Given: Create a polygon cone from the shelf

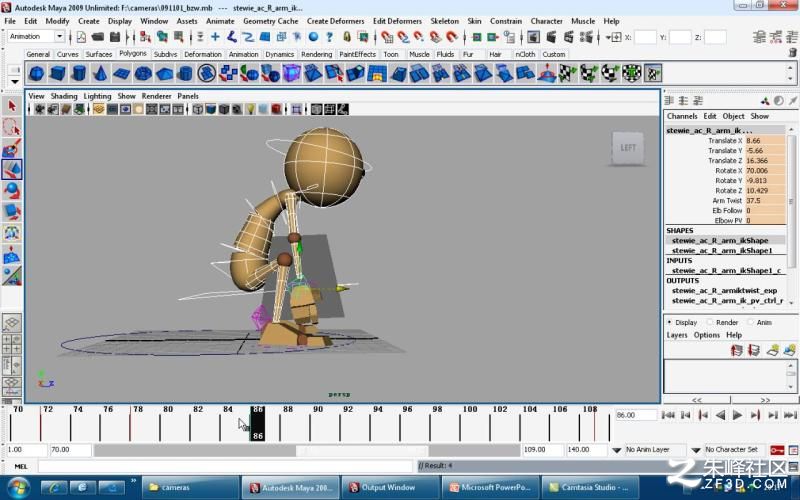Looking at the screenshot, I should pos(100,73).
